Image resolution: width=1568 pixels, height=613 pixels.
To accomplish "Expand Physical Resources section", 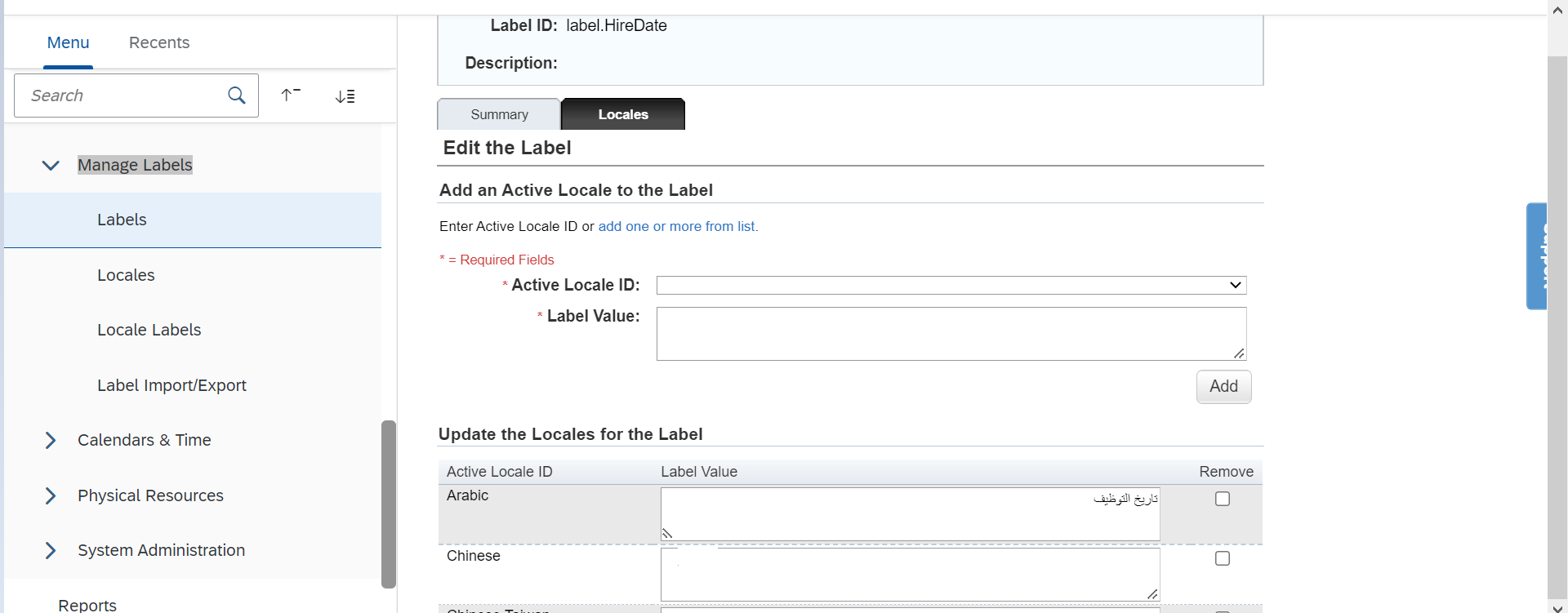I will pos(51,495).
